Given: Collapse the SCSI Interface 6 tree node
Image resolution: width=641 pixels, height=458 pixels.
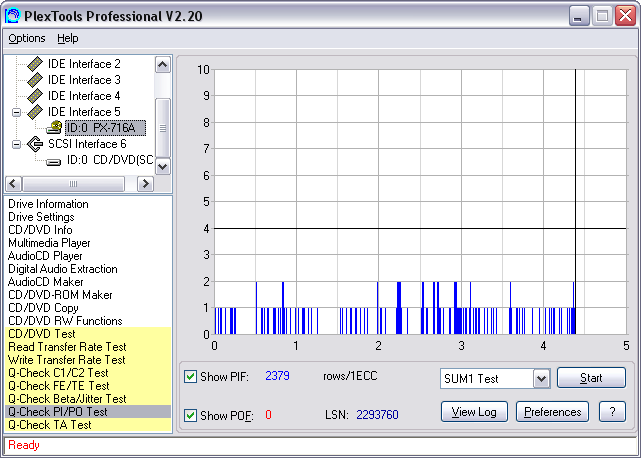Looking at the screenshot, I should click(16, 144).
